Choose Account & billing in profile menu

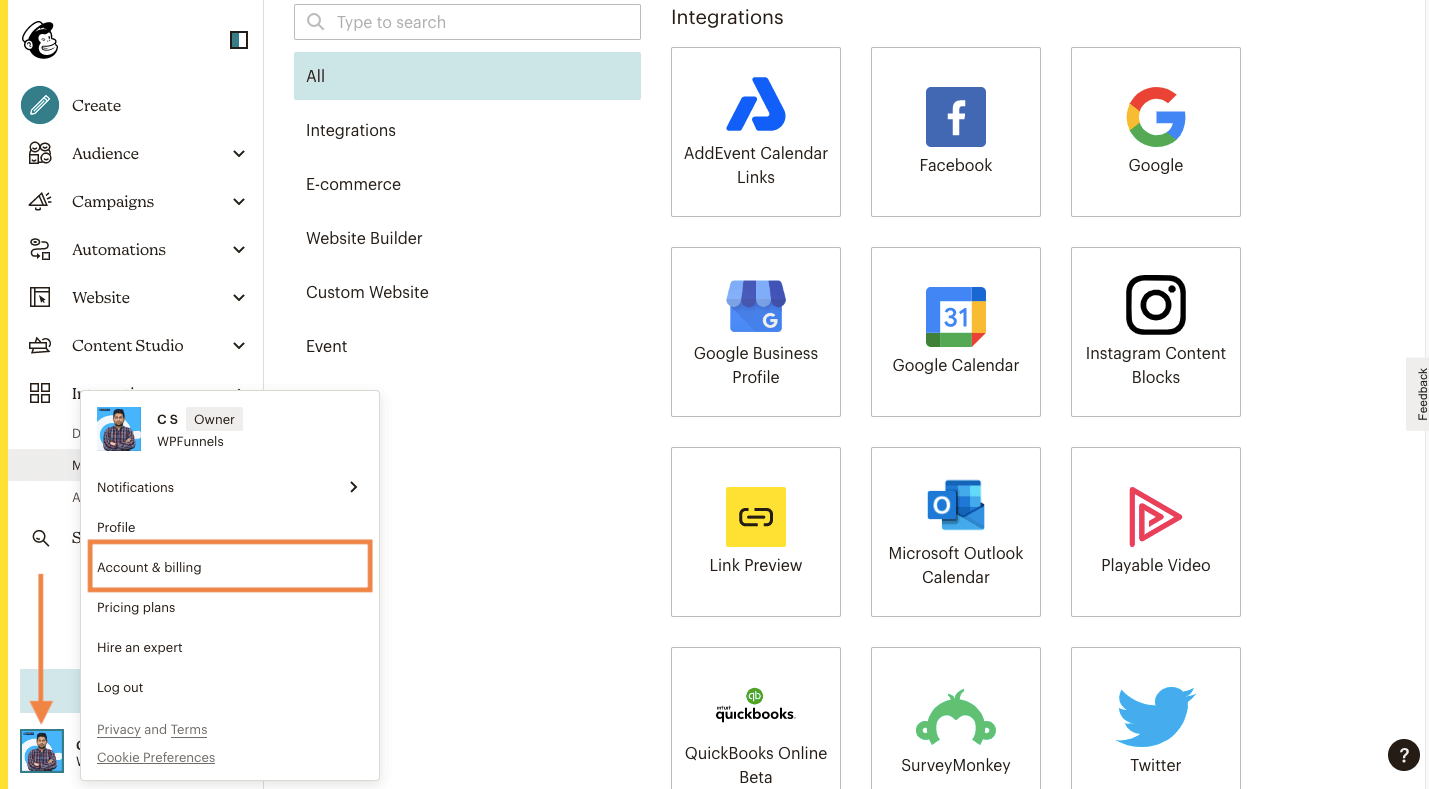pyautogui.click(x=230, y=567)
